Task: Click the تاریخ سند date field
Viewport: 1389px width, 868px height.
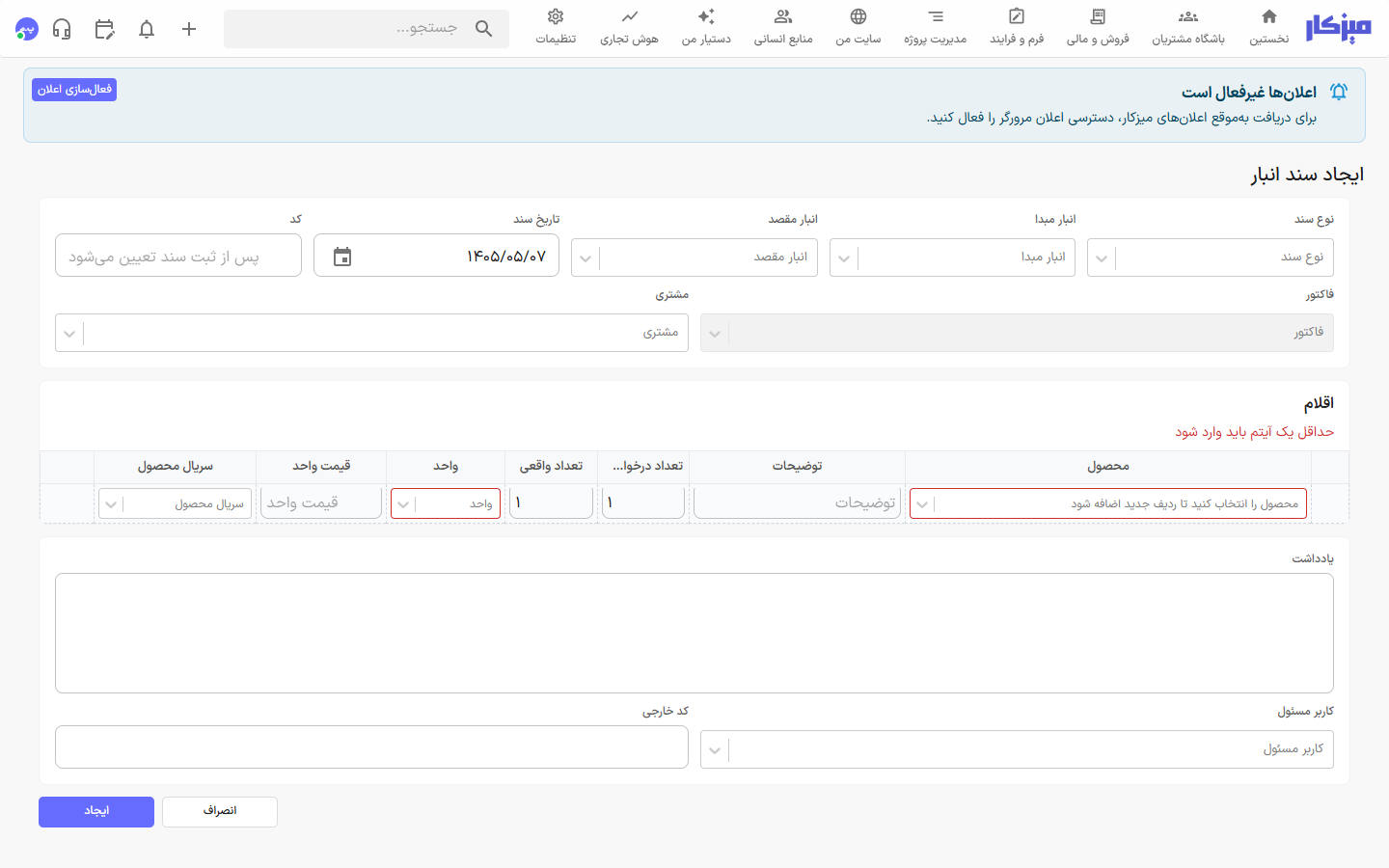Action: pos(436,256)
